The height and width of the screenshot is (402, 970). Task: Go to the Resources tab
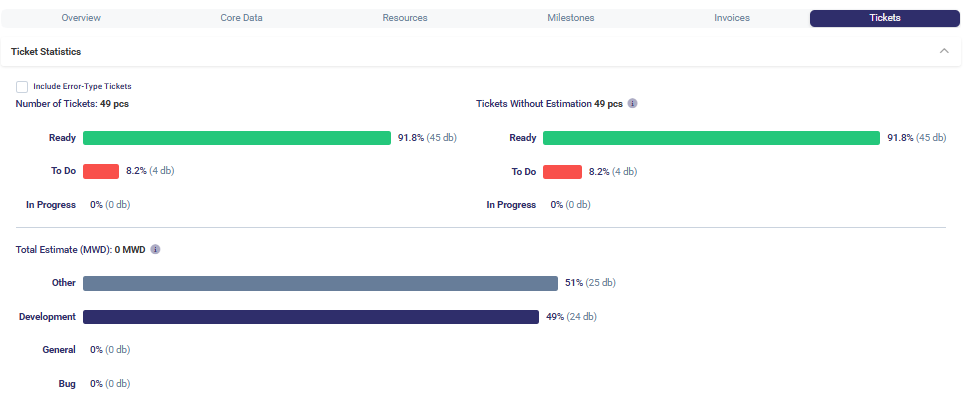coord(405,18)
